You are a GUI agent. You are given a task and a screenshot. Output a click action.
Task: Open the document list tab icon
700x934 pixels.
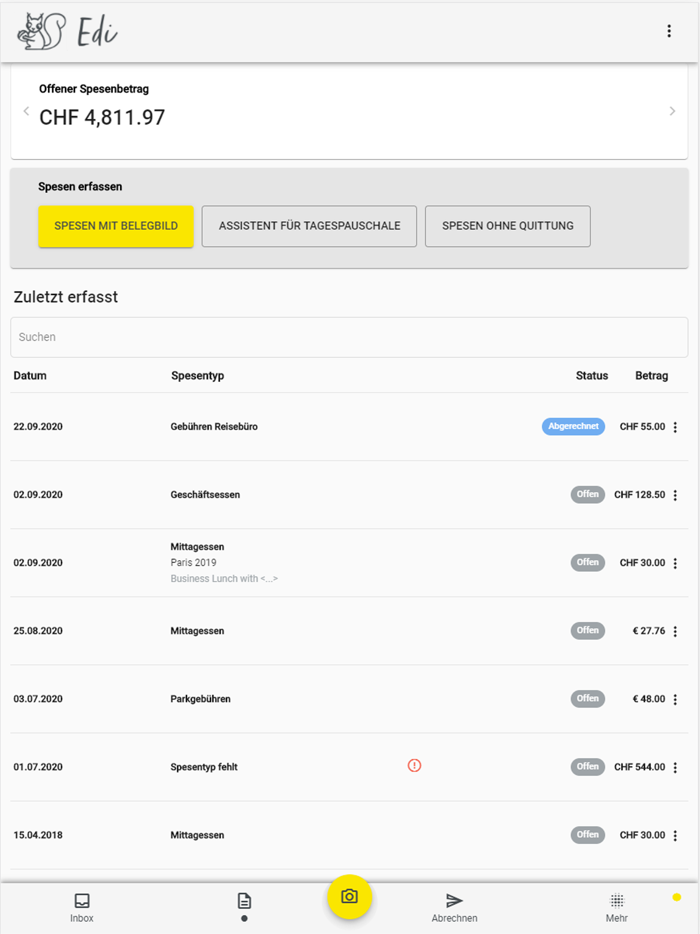pos(244,901)
